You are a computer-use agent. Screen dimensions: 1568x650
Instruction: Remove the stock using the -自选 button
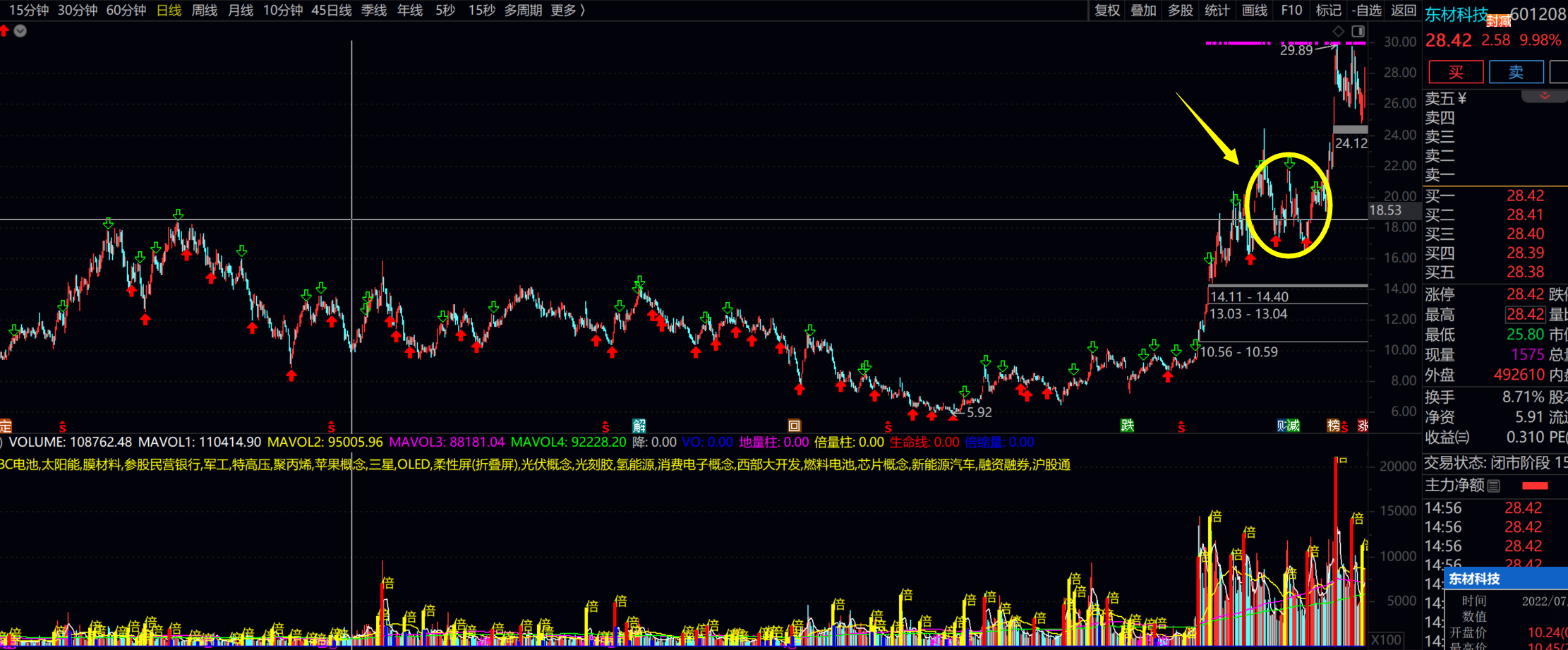1366,11
